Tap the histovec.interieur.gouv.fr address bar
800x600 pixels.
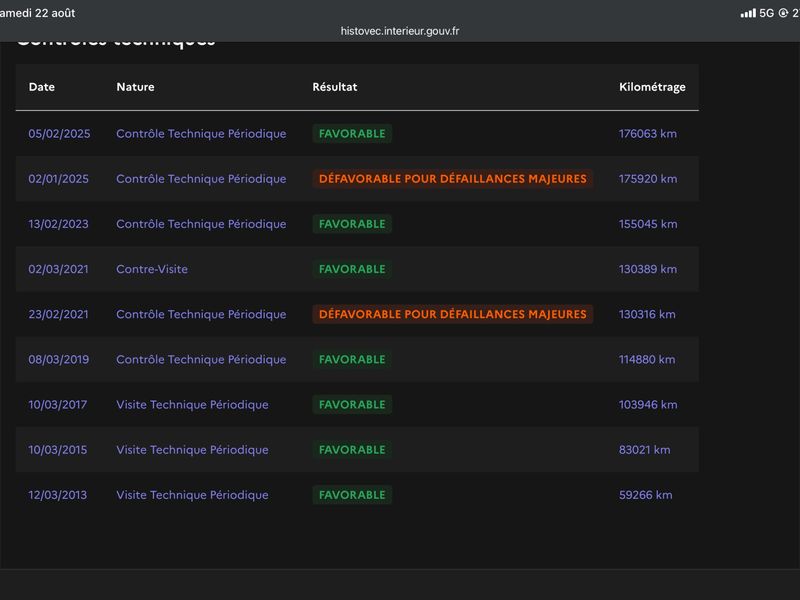coord(399,31)
